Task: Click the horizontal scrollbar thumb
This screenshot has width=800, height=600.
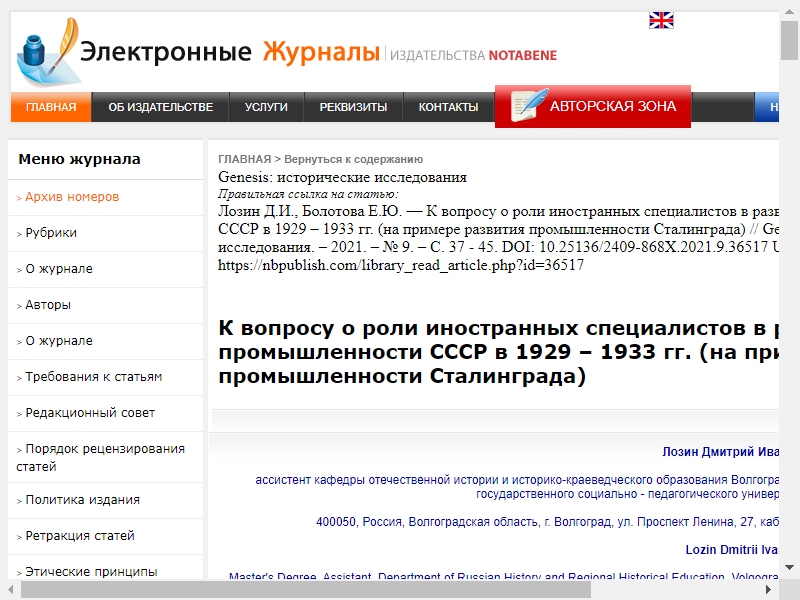Action: [x=306, y=590]
